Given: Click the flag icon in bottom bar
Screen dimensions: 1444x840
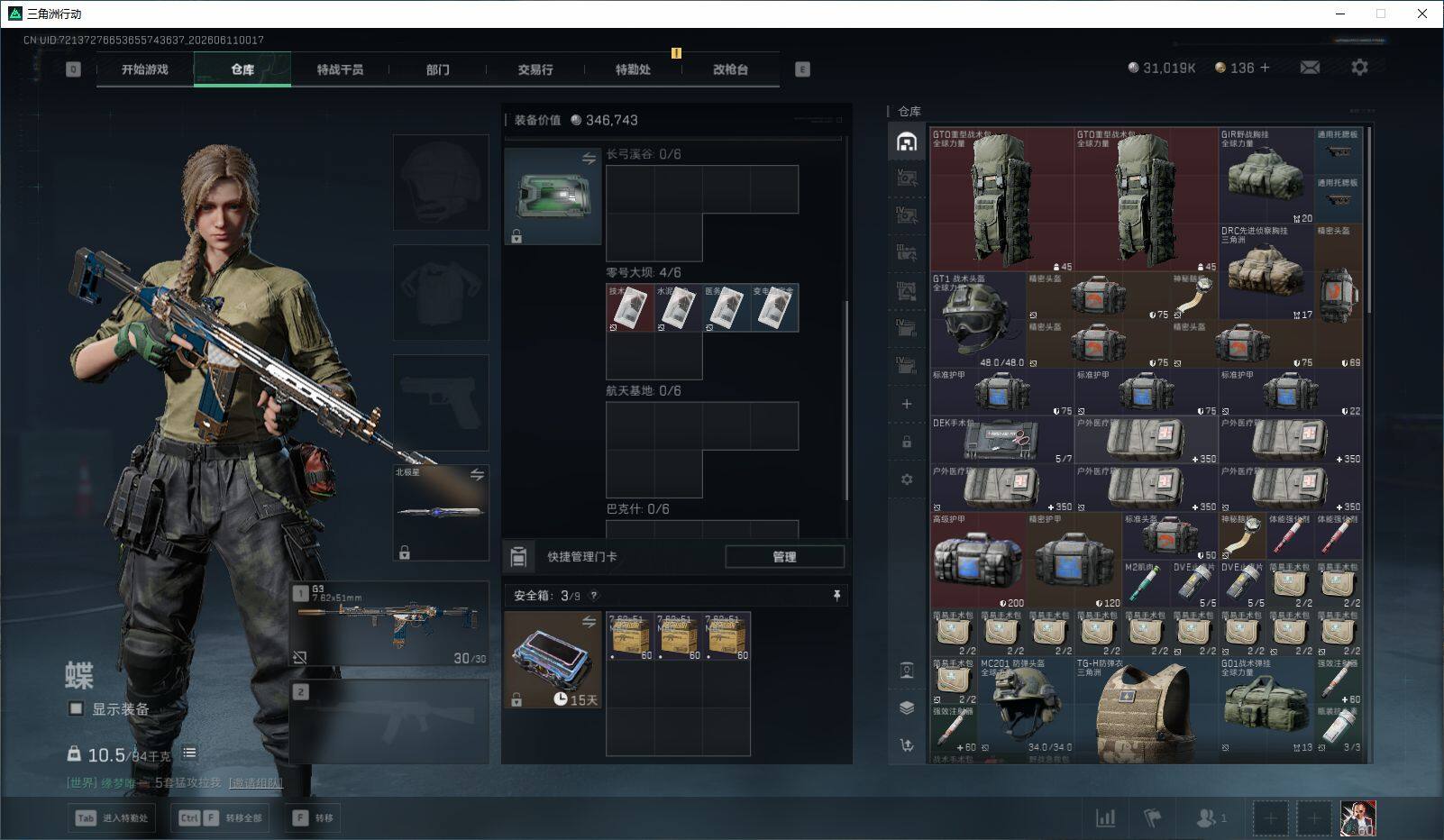Looking at the screenshot, I should (1152, 817).
